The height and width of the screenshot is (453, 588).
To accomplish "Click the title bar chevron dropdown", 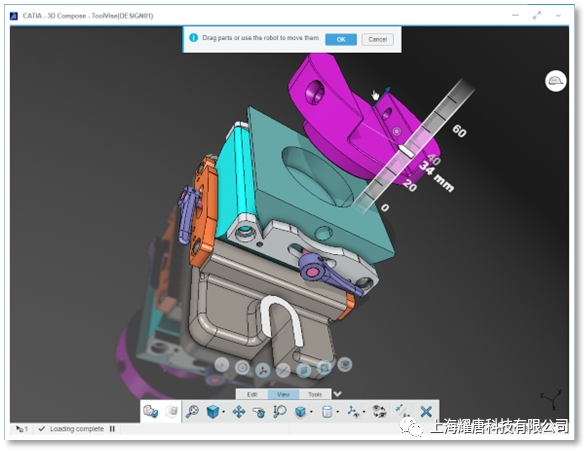I will coord(558,16).
